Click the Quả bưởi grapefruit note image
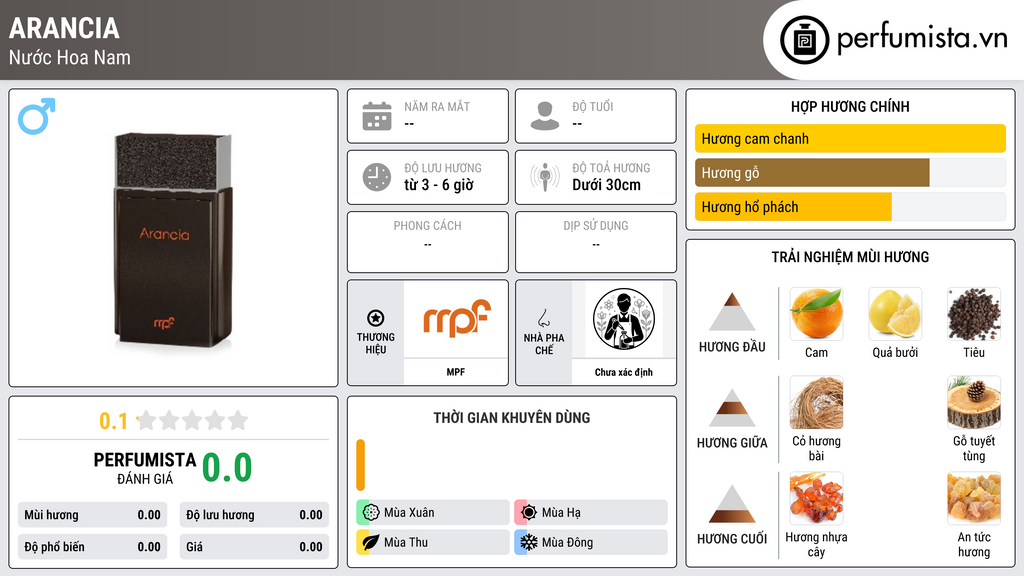Image resolution: width=1024 pixels, height=576 pixels. pyautogui.click(x=895, y=314)
